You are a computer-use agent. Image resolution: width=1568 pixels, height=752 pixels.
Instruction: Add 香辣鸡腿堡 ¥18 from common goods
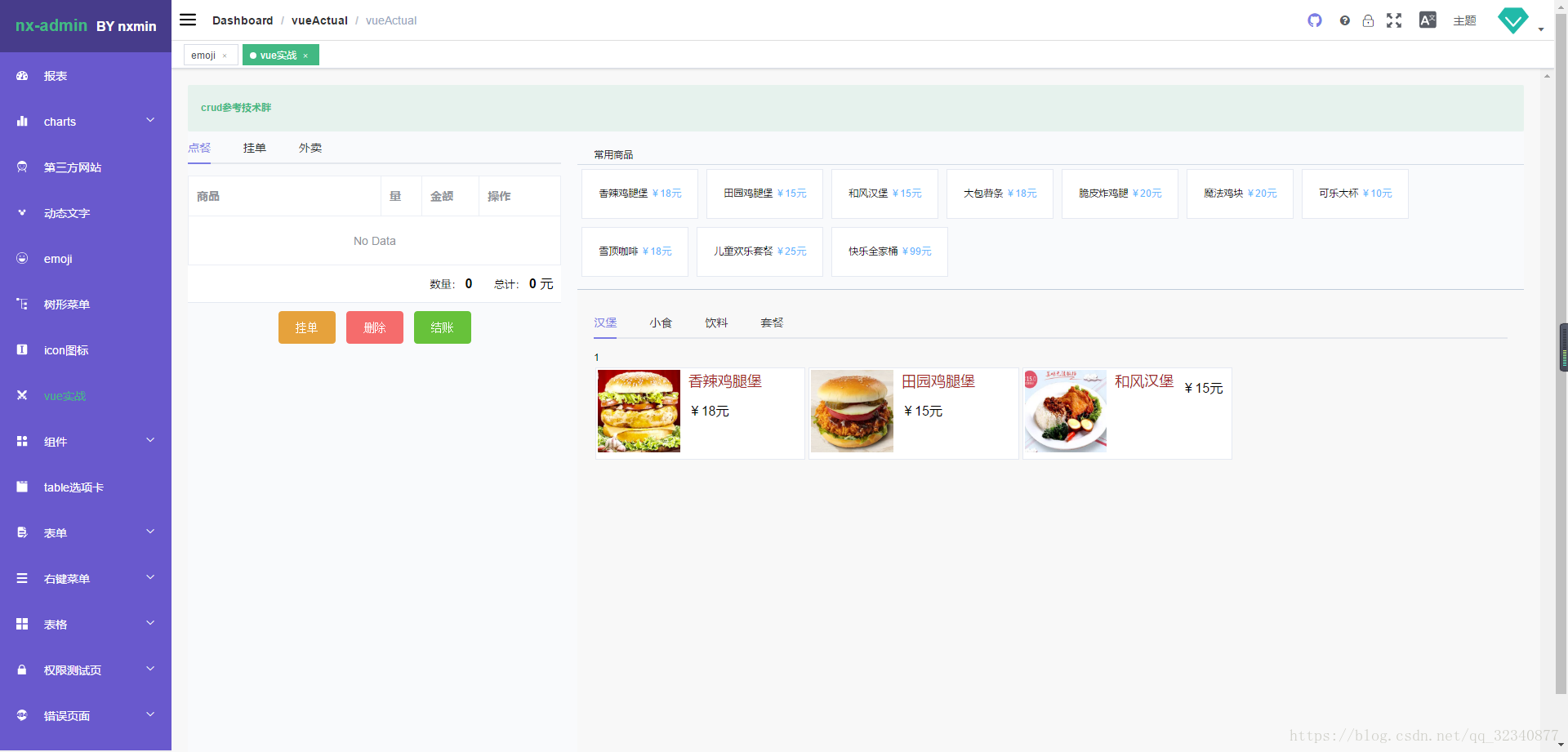pos(639,194)
